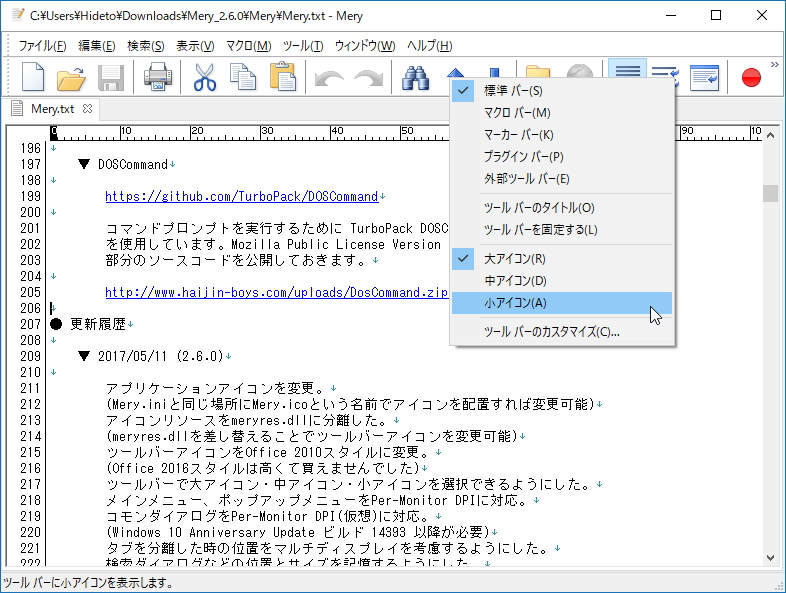Viewport: 786px width, 593px height.
Task: Select the checked 大アイコン(R) option
Action: pos(562,259)
